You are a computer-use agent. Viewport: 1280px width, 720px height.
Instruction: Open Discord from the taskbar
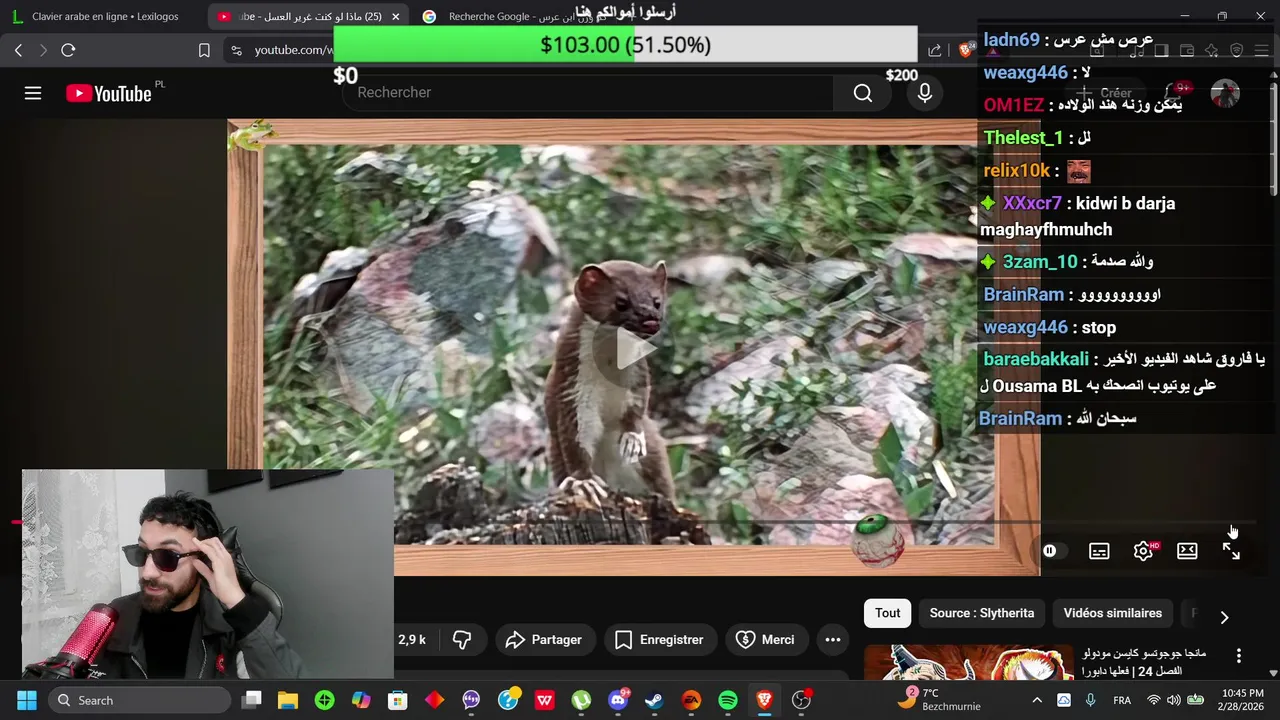coord(618,700)
